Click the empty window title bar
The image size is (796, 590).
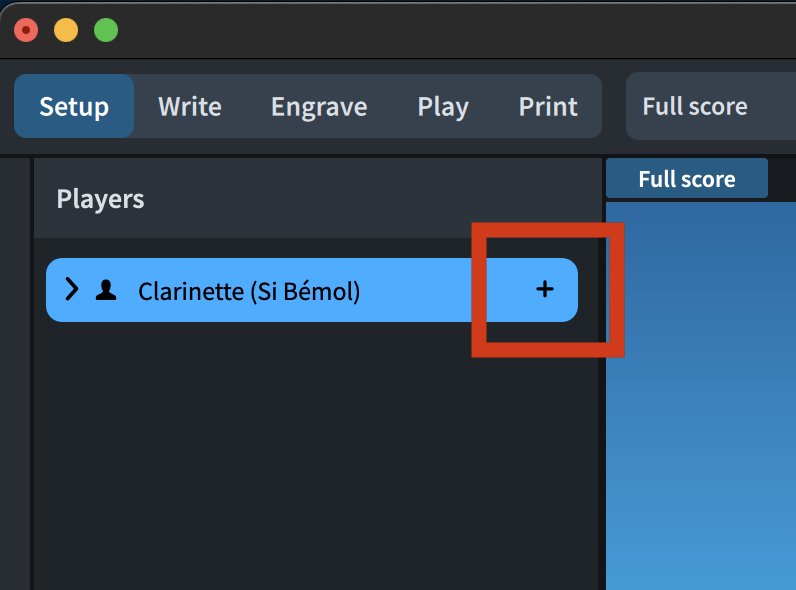pos(450,30)
